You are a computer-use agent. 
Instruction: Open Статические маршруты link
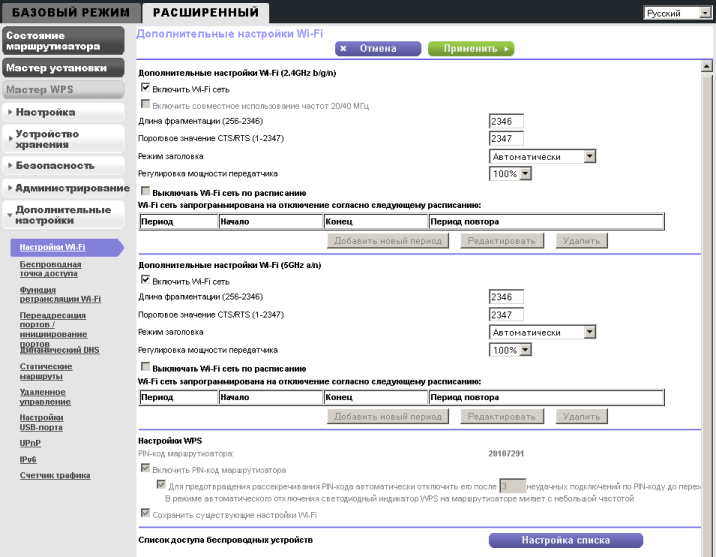coord(46,371)
